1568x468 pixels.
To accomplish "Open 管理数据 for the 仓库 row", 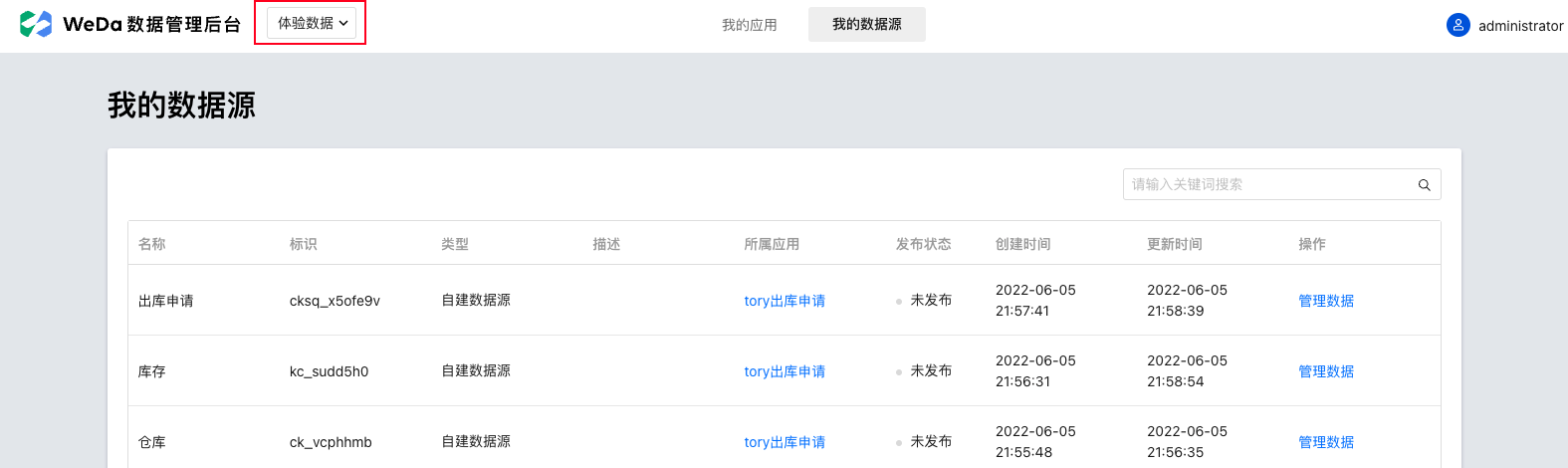I will (x=1325, y=442).
